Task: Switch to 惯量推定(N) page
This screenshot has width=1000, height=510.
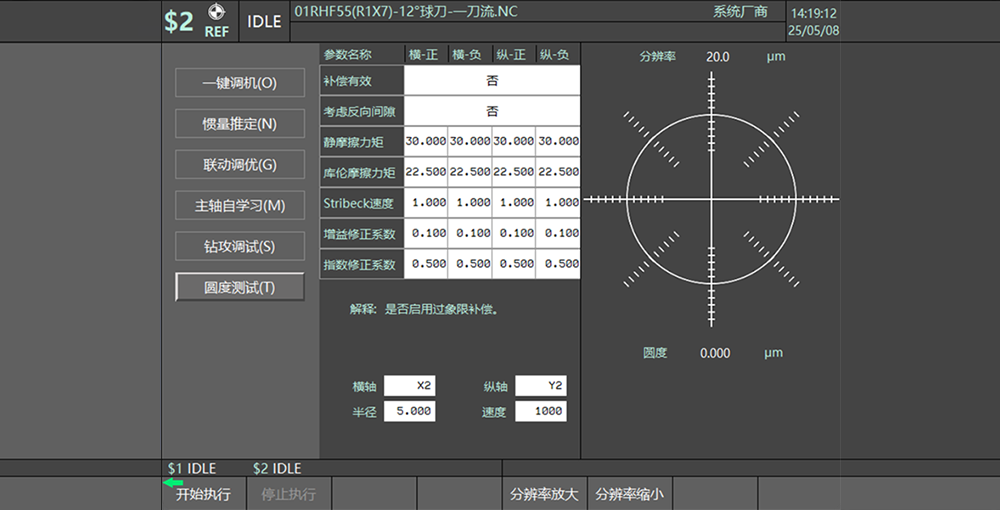Action: click(x=240, y=124)
